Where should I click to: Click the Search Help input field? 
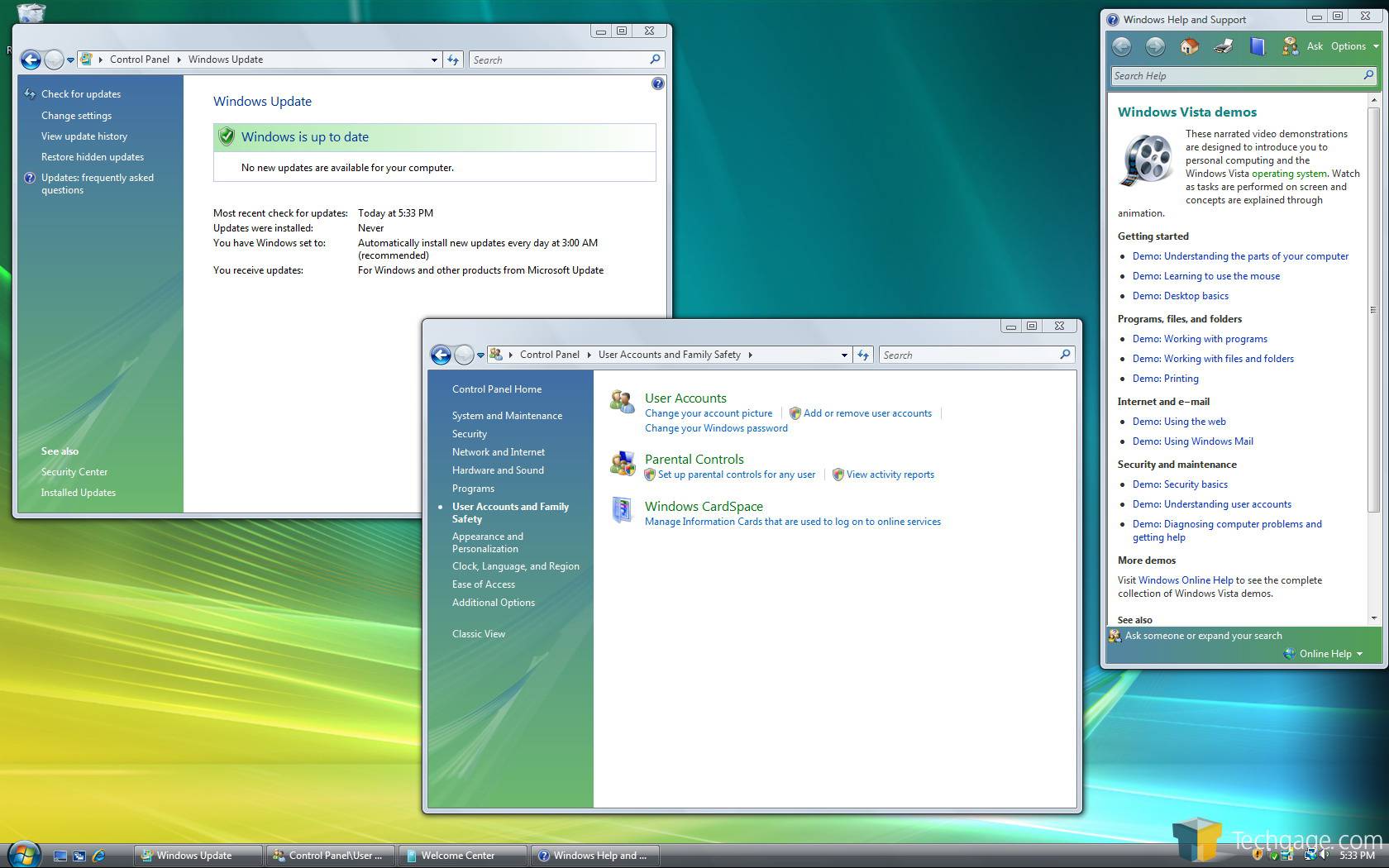point(1236,75)
